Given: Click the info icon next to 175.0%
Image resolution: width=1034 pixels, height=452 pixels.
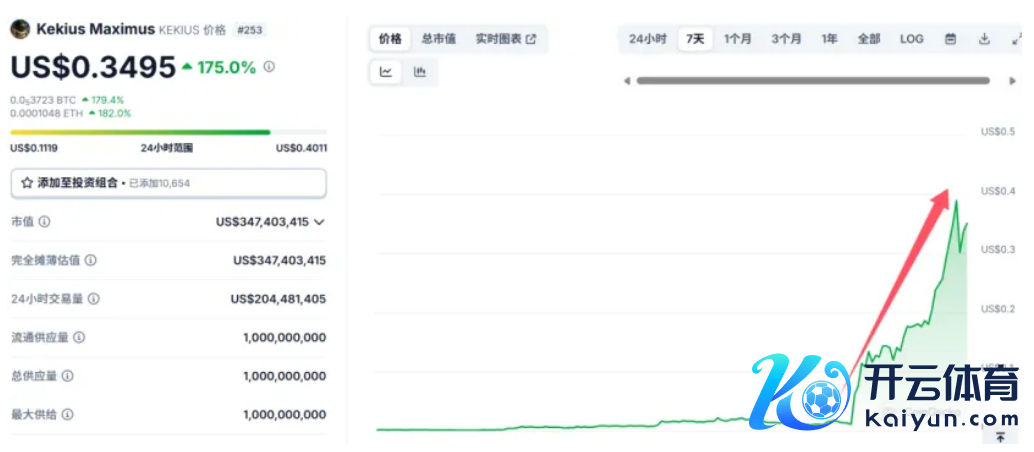Looking at the screenshot, I should (269, 67).
